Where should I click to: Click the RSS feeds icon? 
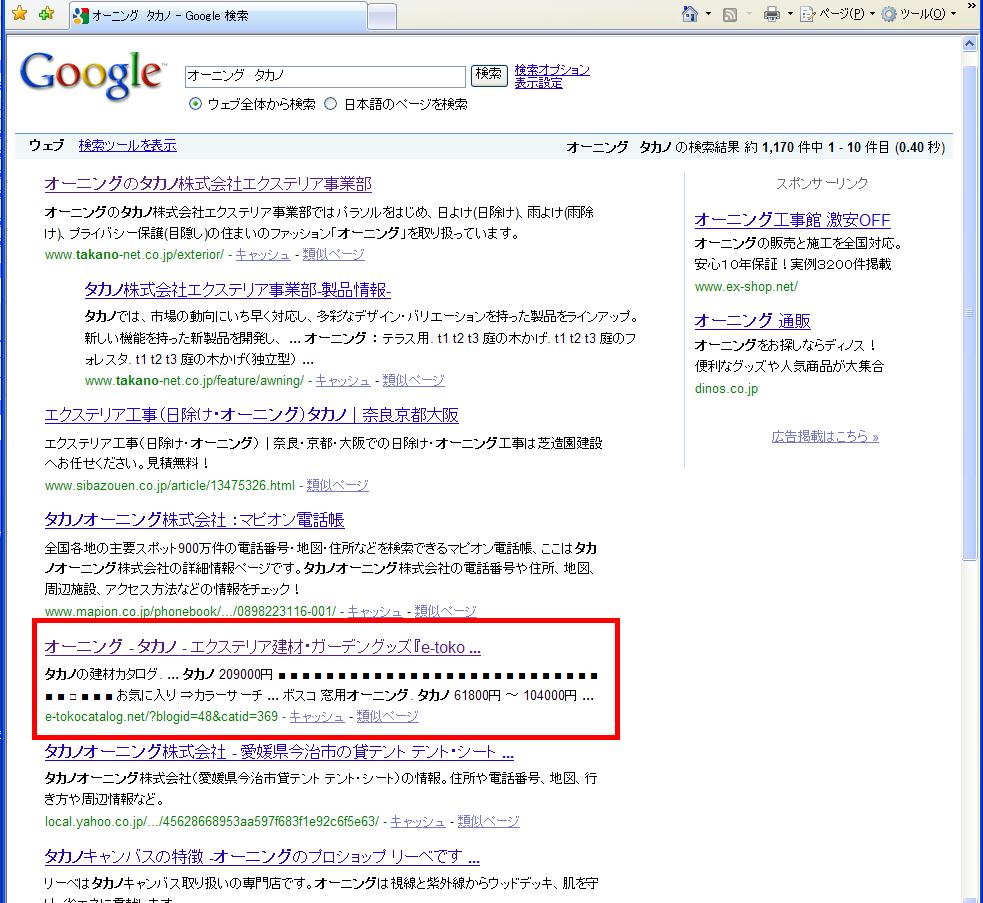pyautogui.click(x=731, y=14)
